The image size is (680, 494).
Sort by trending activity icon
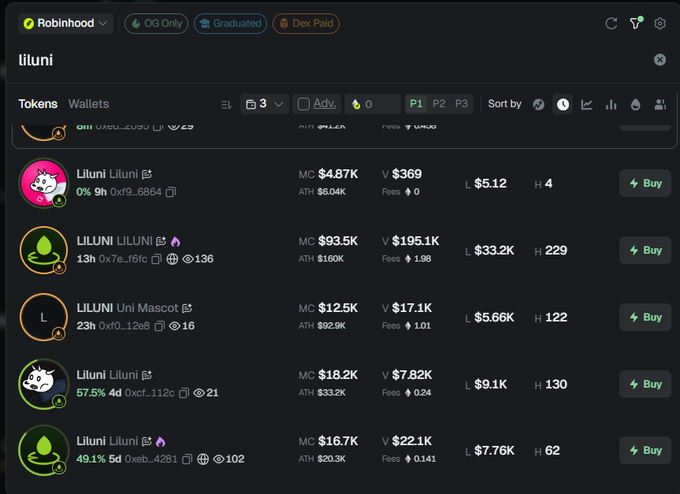pos(539,105)
